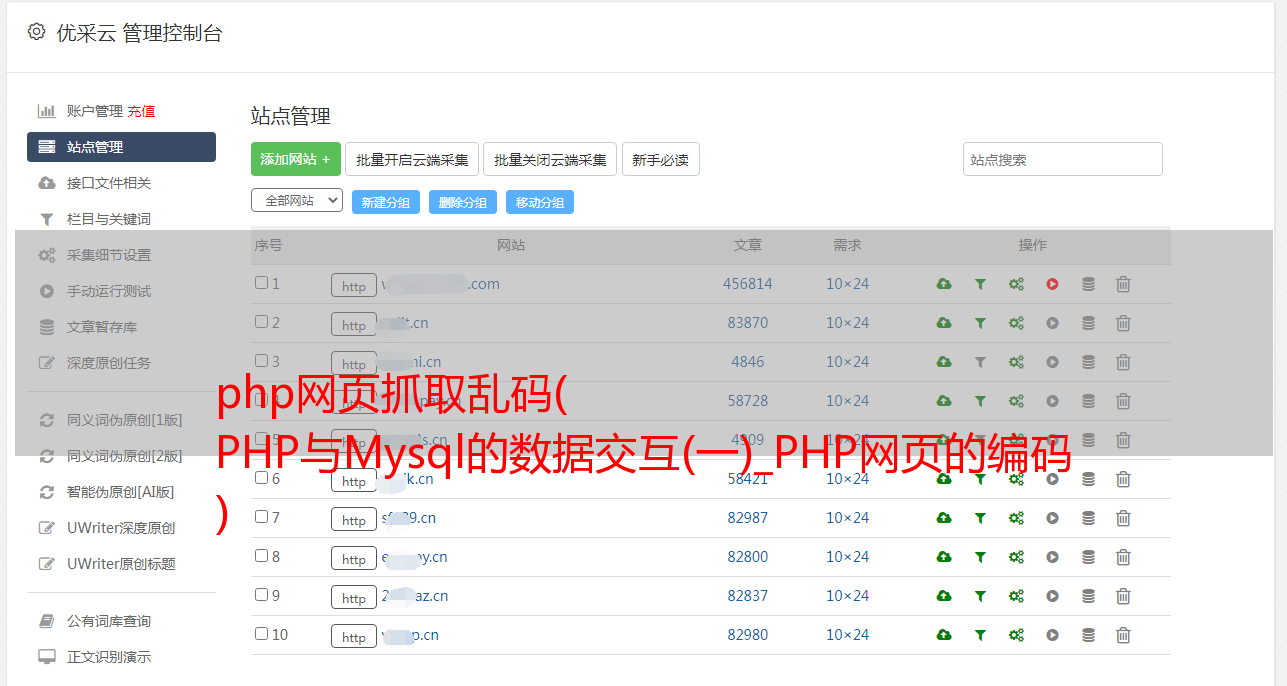
Task: Click the http button in row 8
Action: [354, 559]
